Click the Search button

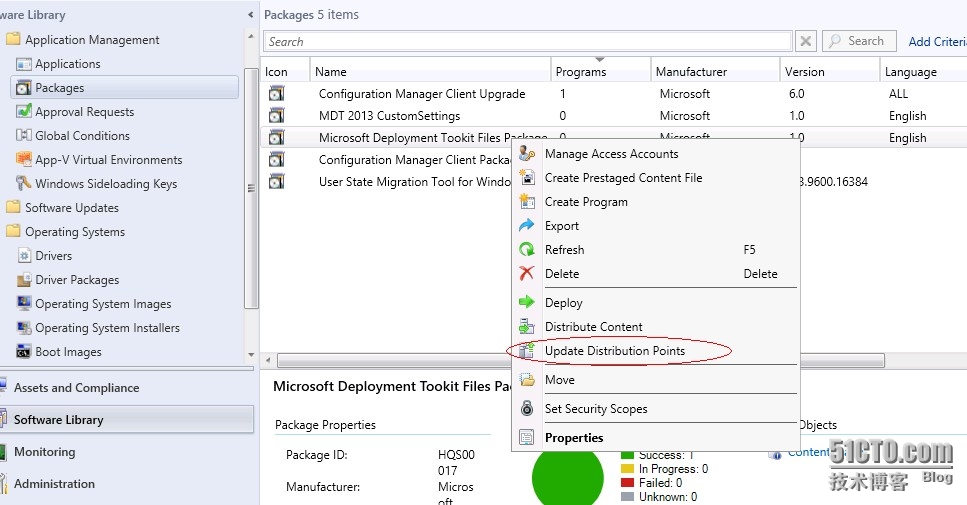point(859,41)
